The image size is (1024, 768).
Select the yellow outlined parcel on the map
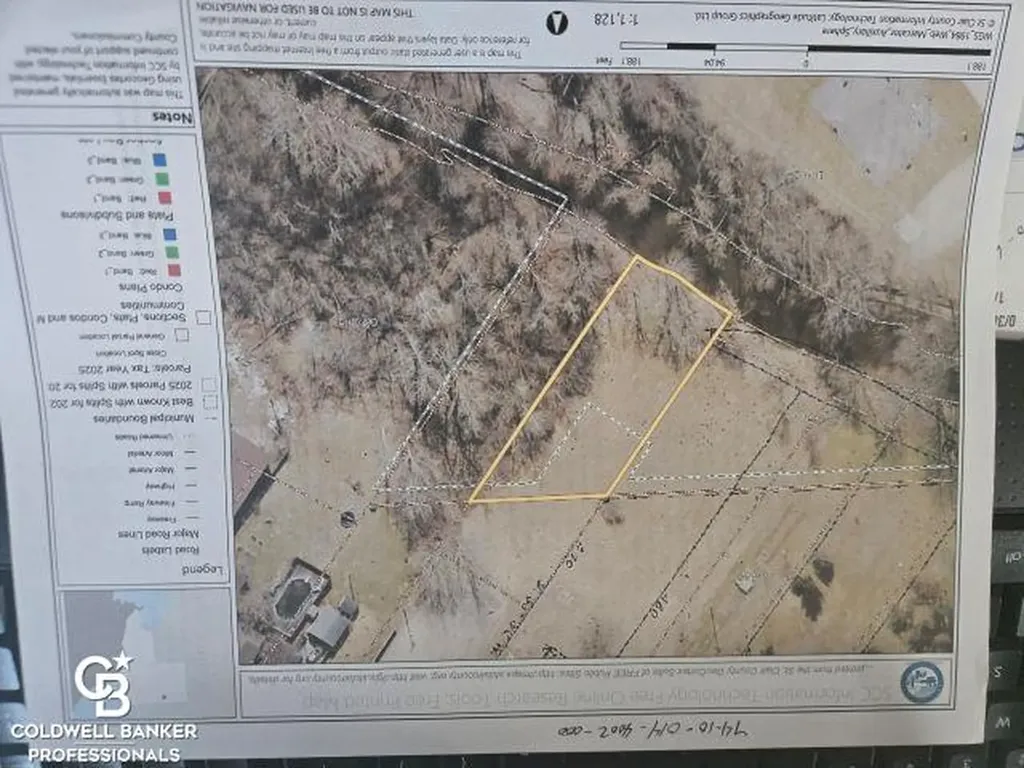601,380
